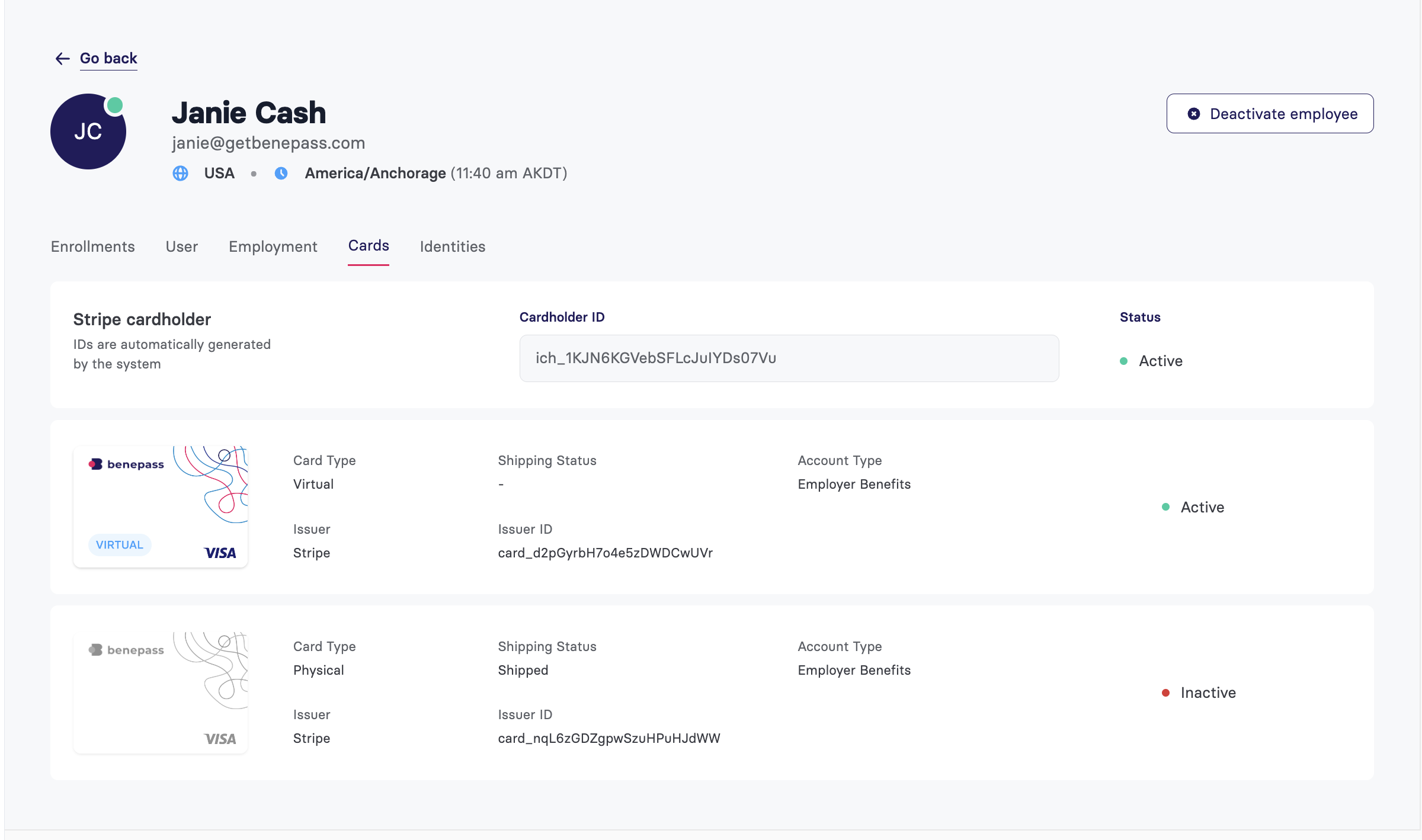The width and height of the screenshot is (1422, 840).
Task: Click the Stripe issuer value of virtual card
Action: [x=312, y=553]
